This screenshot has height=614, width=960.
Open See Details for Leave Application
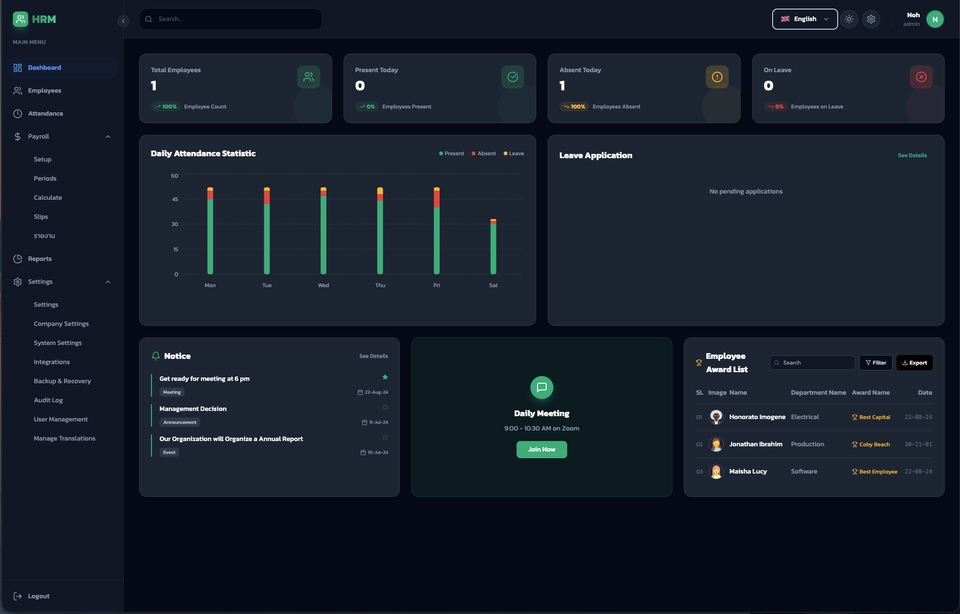(912, 155)
